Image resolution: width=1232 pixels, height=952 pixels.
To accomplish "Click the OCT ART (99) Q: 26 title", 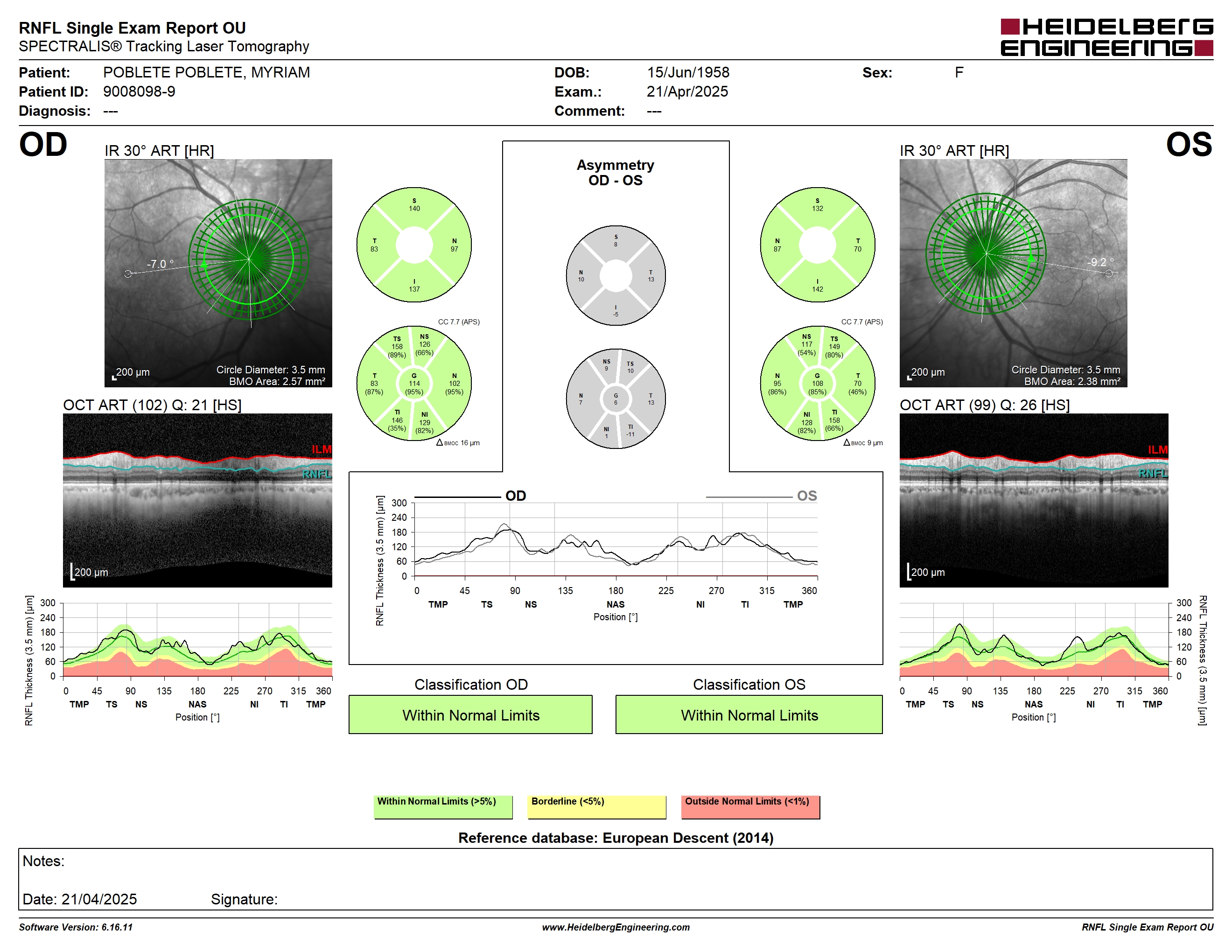I will click(984, 405).
